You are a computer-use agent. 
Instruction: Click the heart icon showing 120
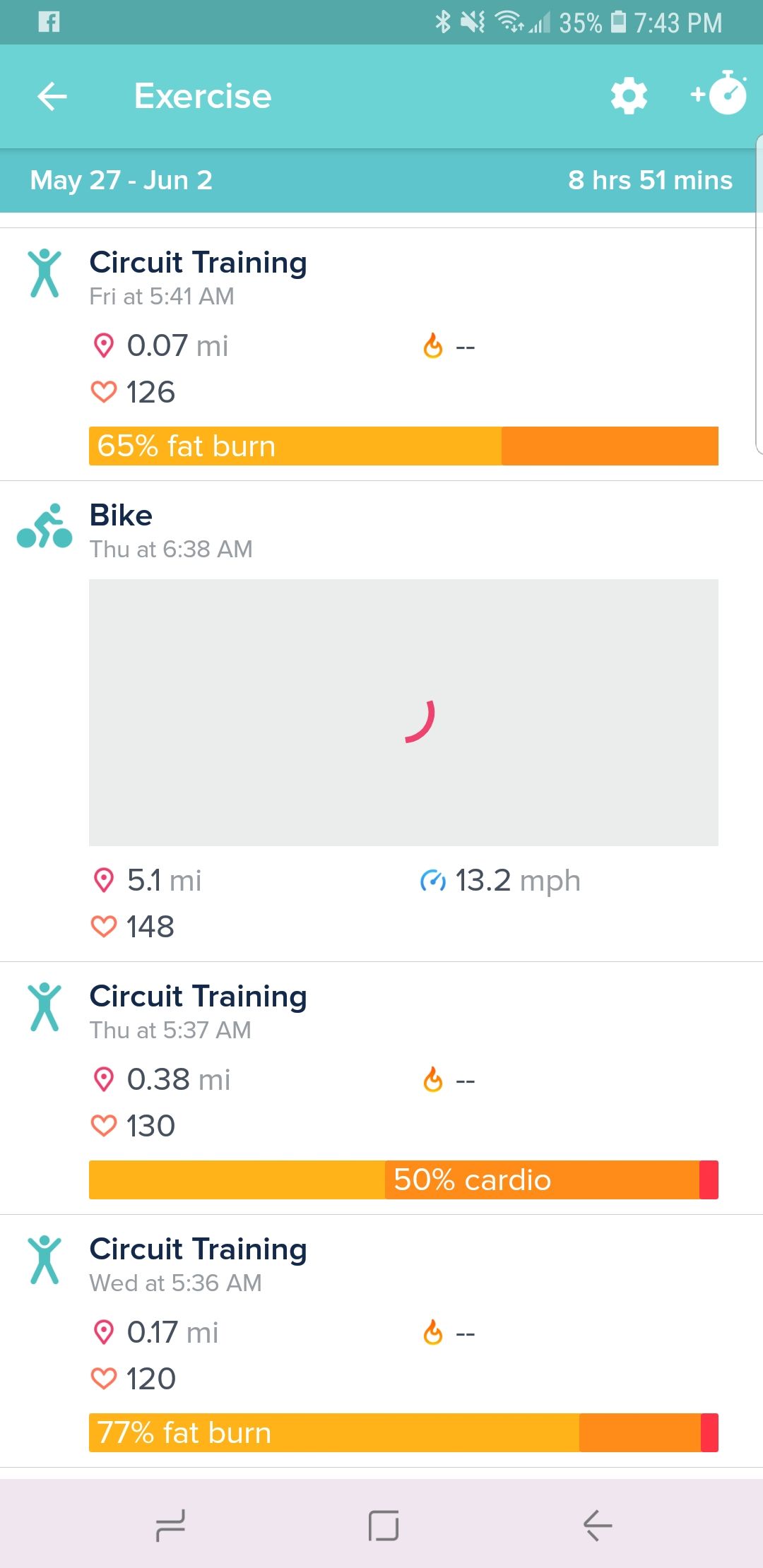(x=105, y=1378)
